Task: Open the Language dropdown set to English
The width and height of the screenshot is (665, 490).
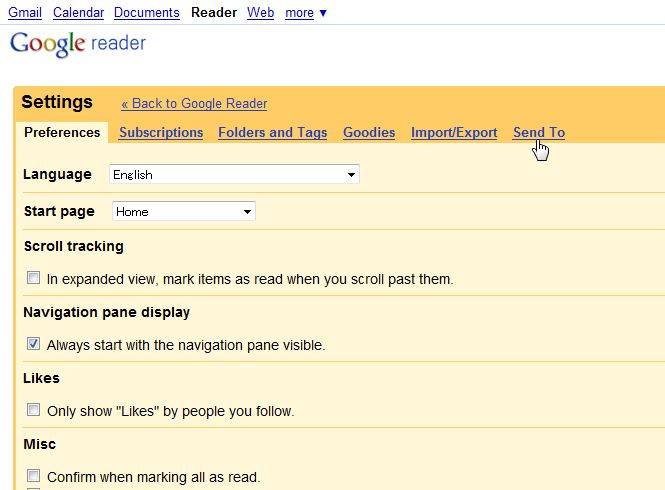Action: [x=235, y=174]
